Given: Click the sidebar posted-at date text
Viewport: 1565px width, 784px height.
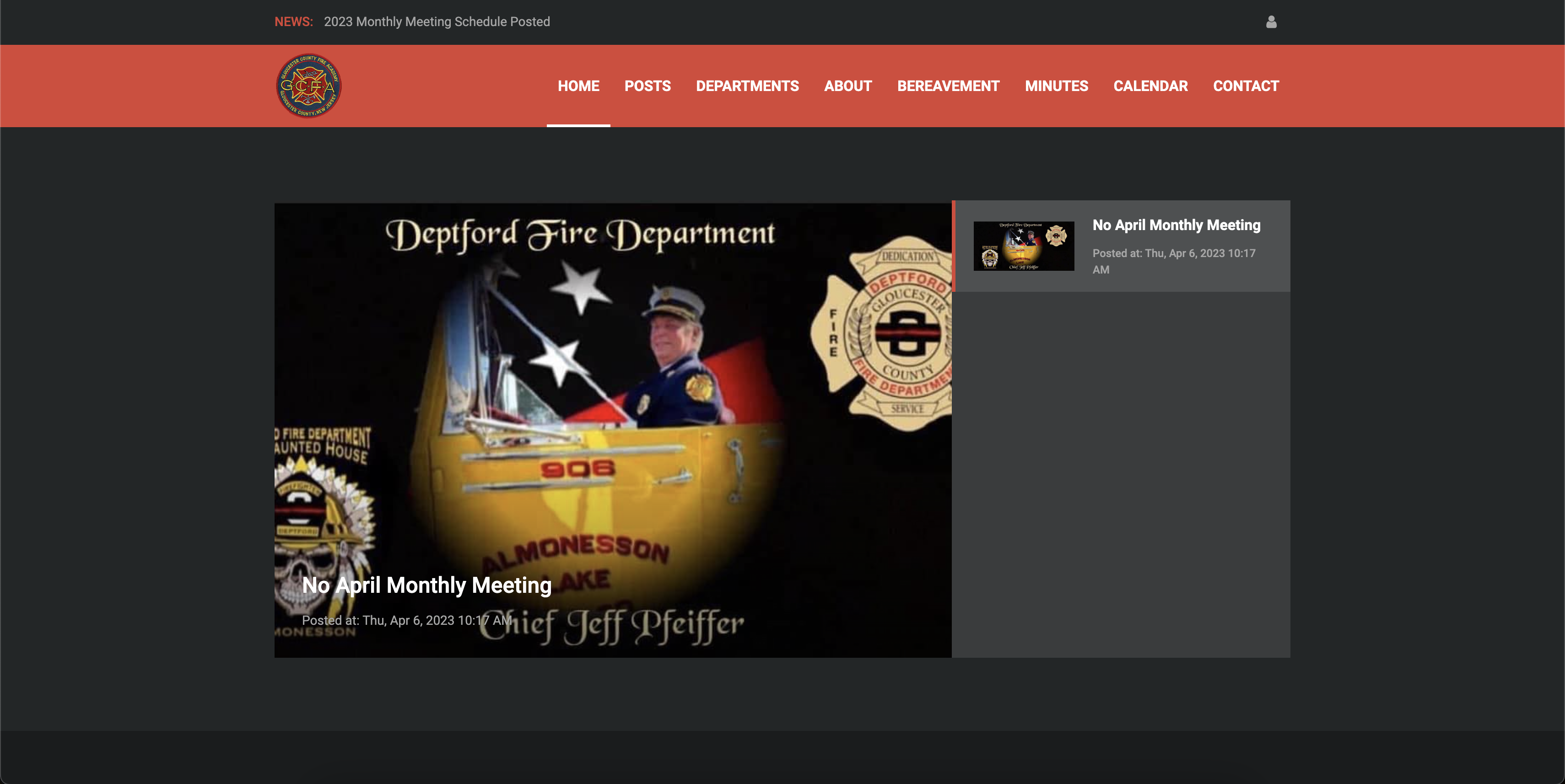Looking at the screenshot, I should pos(1173,261).
